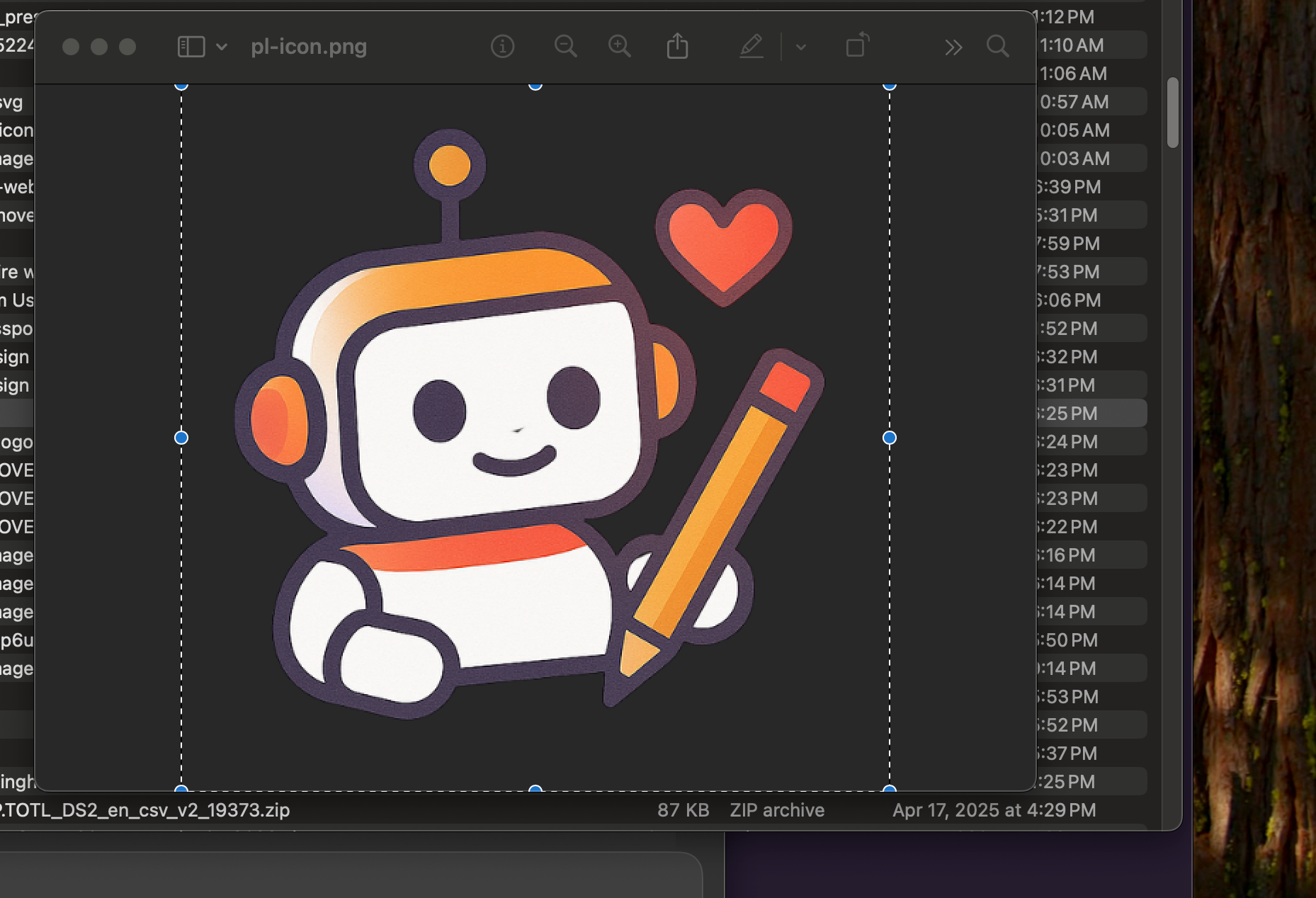The height and width of the screenshot is (898, 1316).
Task: Click the top-right selection handle
Action: tap(888, 84)
